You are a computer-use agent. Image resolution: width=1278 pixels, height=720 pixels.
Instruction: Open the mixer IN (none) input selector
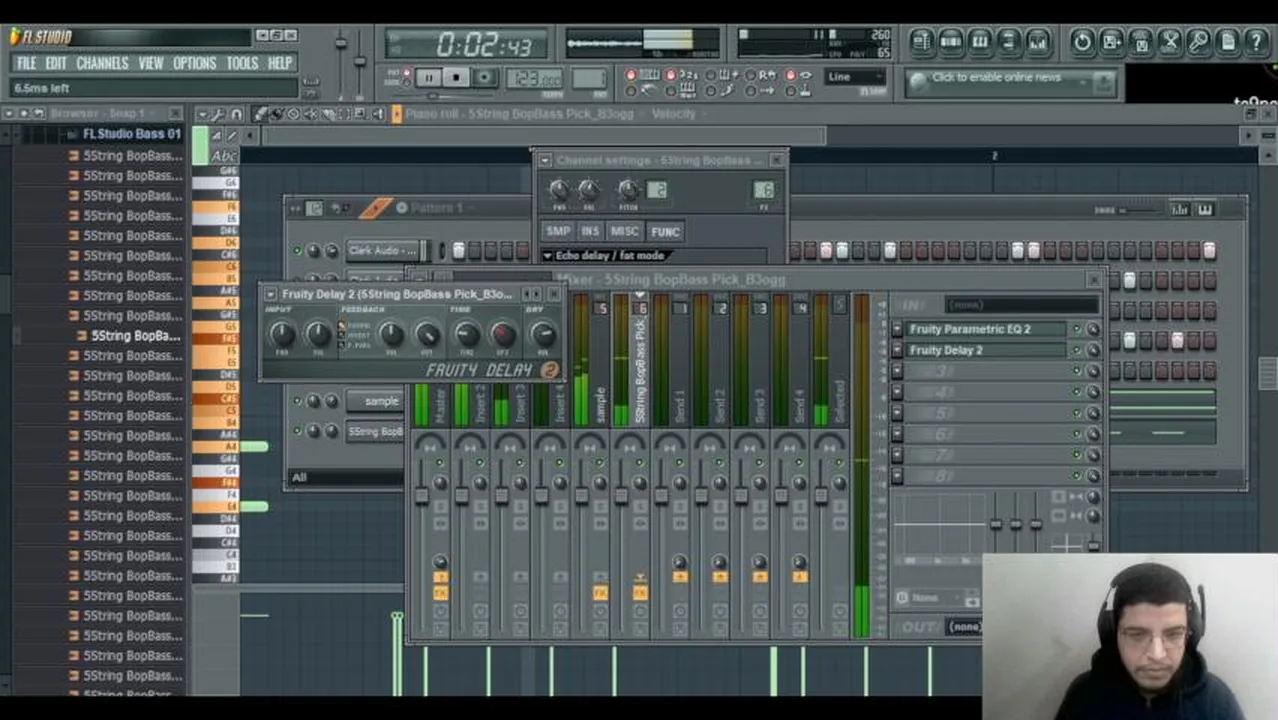click(1022, 305)
